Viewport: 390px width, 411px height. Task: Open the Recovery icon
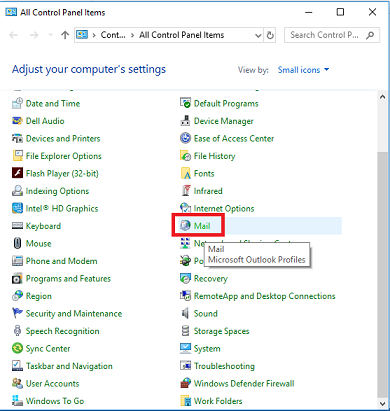(x=185, y=278)
